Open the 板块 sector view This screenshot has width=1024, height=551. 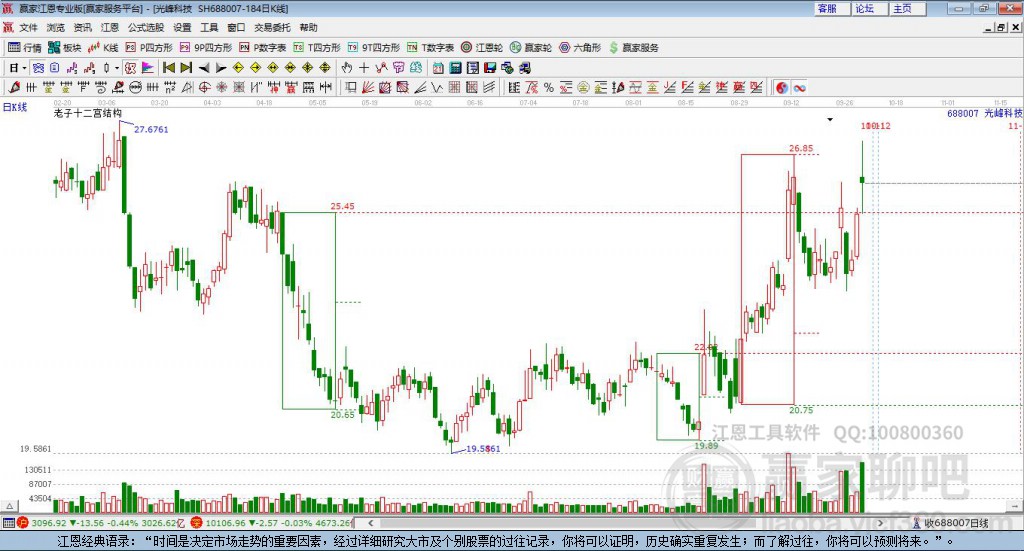pyautogui.click(x=65, y=48)
